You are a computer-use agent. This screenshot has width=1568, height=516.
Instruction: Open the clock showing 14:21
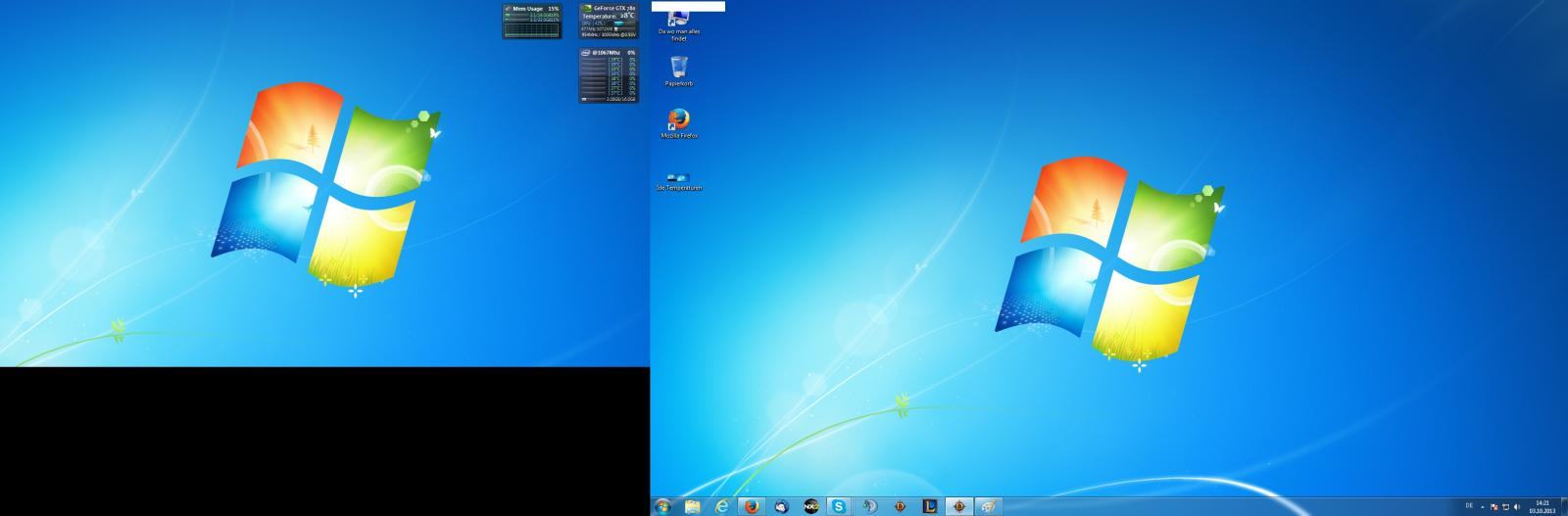coord(1543,506)
